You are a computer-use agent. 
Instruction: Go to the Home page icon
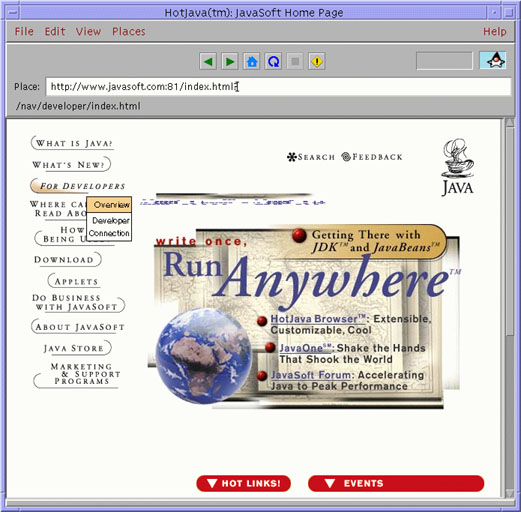click(x=252, y=61)
